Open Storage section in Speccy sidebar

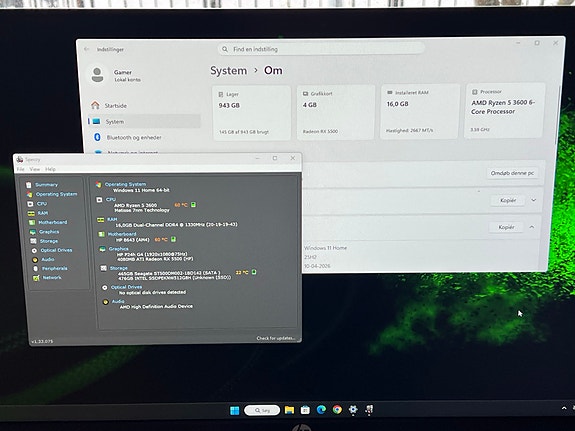point(48,241)
